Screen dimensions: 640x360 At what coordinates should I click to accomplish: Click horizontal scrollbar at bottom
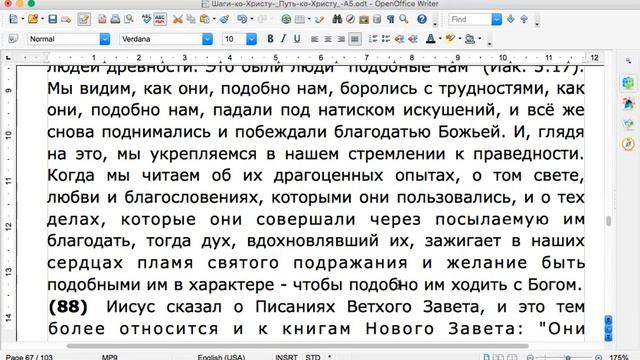[298, 346]
